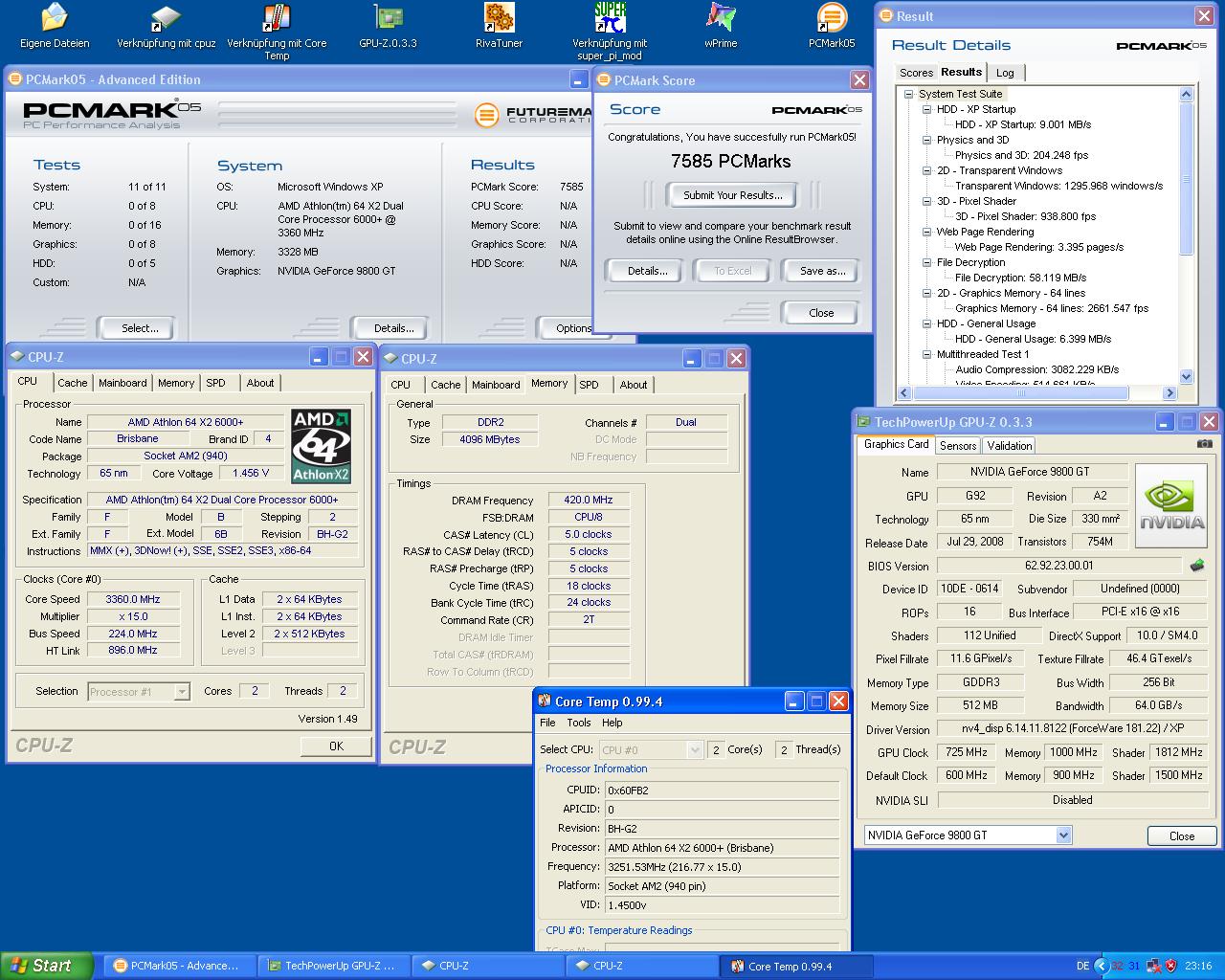Collapse the HDD - XP Startup tree node
The height and width of the screenshot is (980, 1225).
[927, 109]
